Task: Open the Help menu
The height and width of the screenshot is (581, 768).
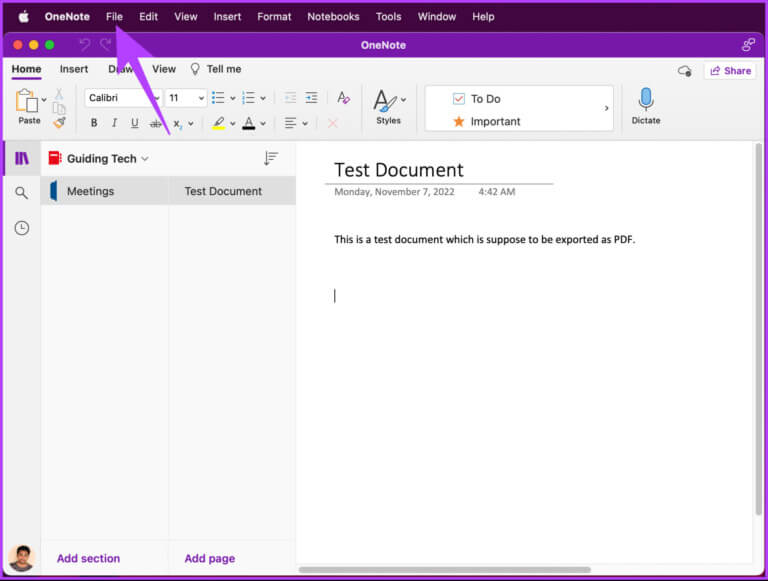Action: tap(483, 17)
